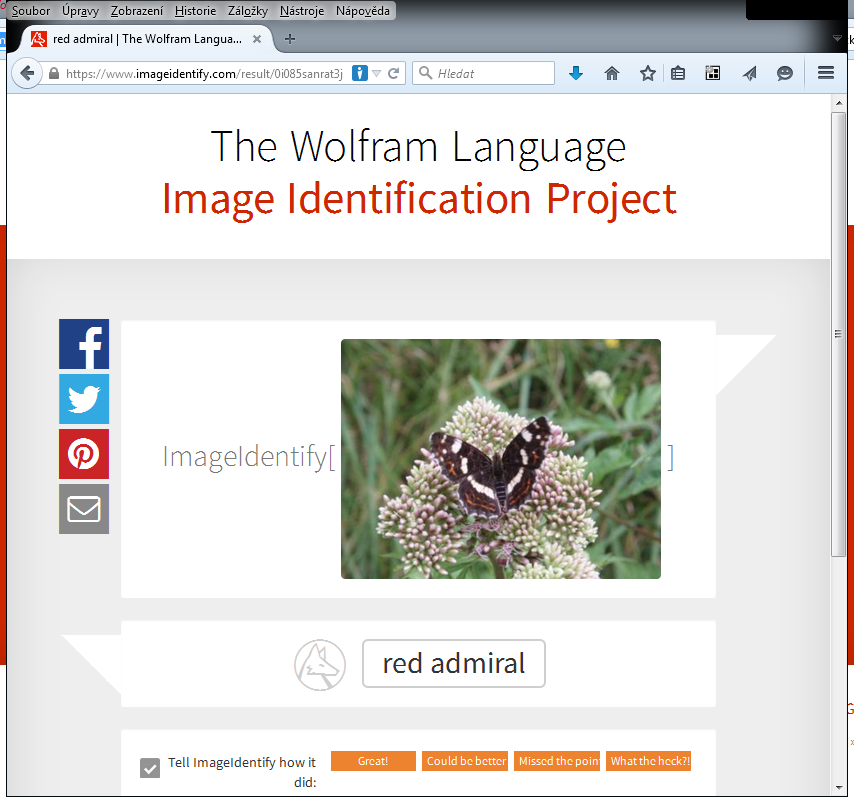Open the Nástroje menu
The height and width of the screenshot is (803, 854).
click(x=302, y=11)
